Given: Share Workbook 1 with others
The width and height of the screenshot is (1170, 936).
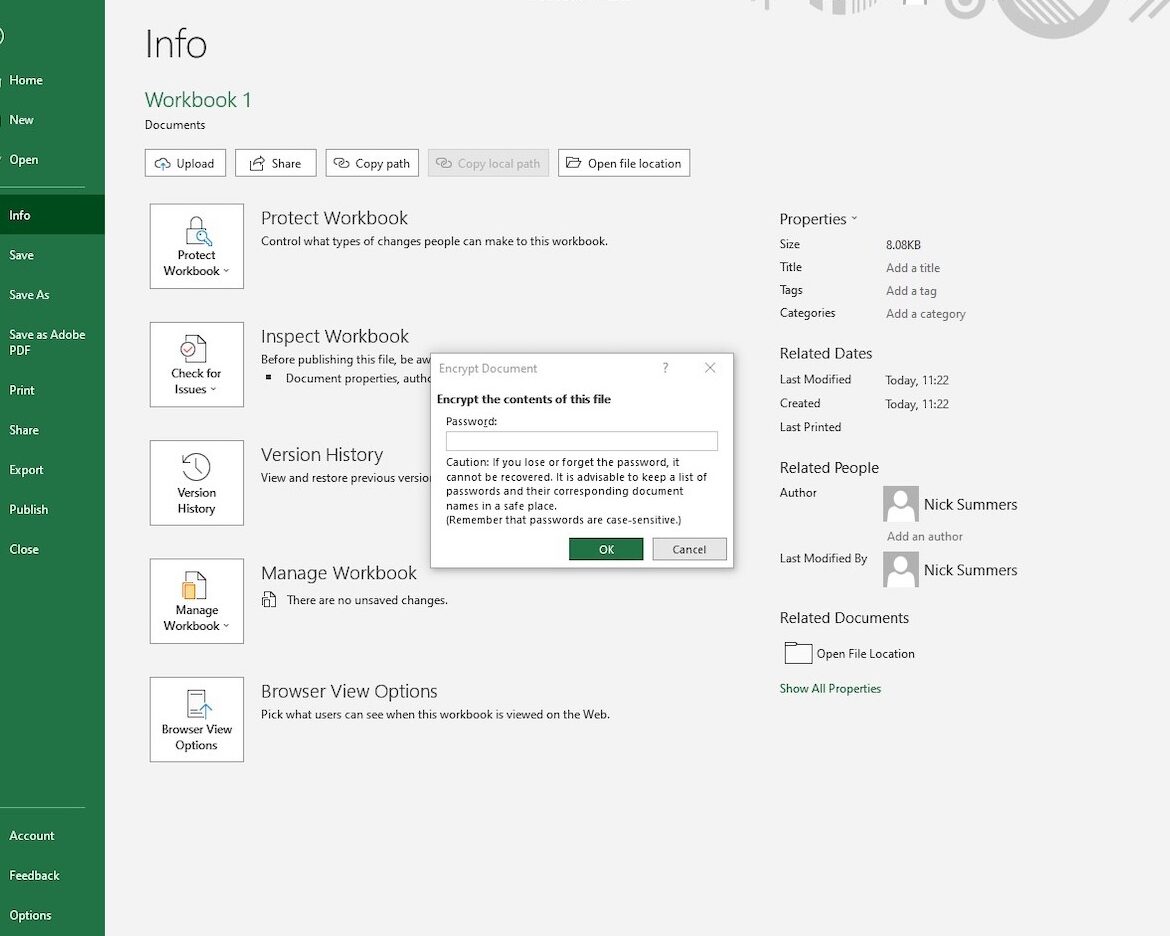Looking at the screenshot, I should (x=275, y=162).
